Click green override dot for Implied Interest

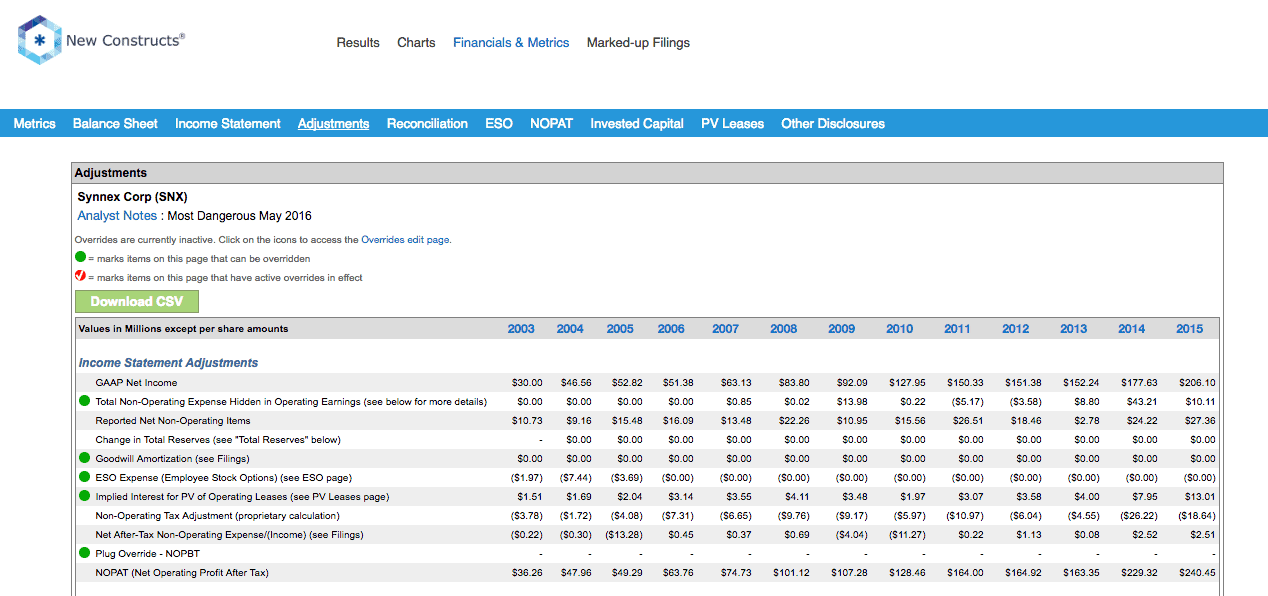click(x=84, y=497)
